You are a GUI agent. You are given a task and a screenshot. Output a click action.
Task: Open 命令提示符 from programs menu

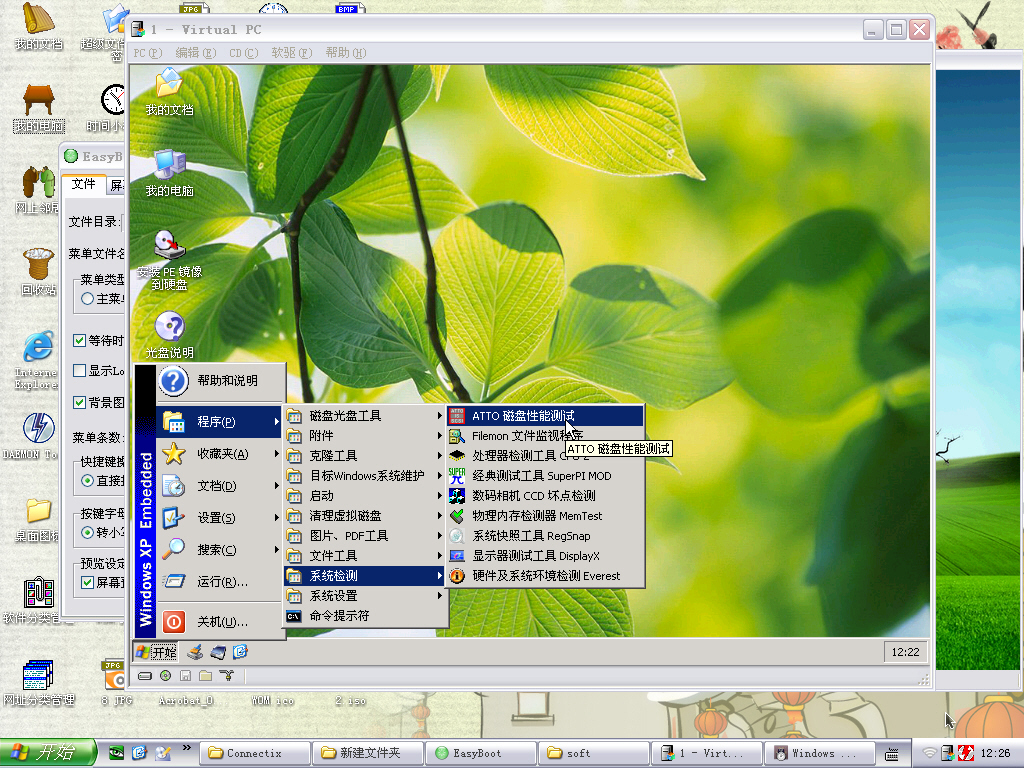click(x=365, y=616)
